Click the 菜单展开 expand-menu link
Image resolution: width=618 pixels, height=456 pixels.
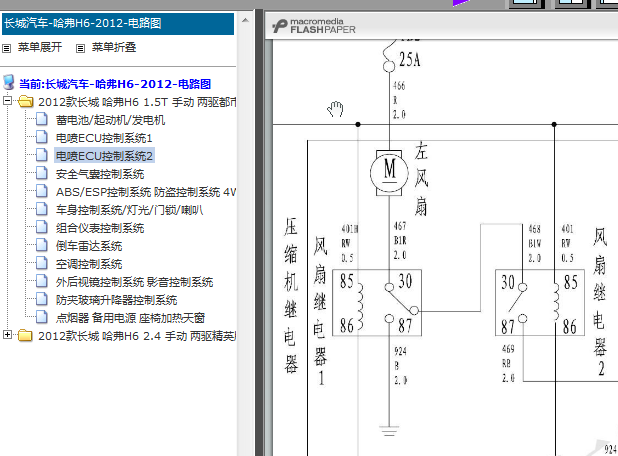pyautogui.click(x=40, y=47)
